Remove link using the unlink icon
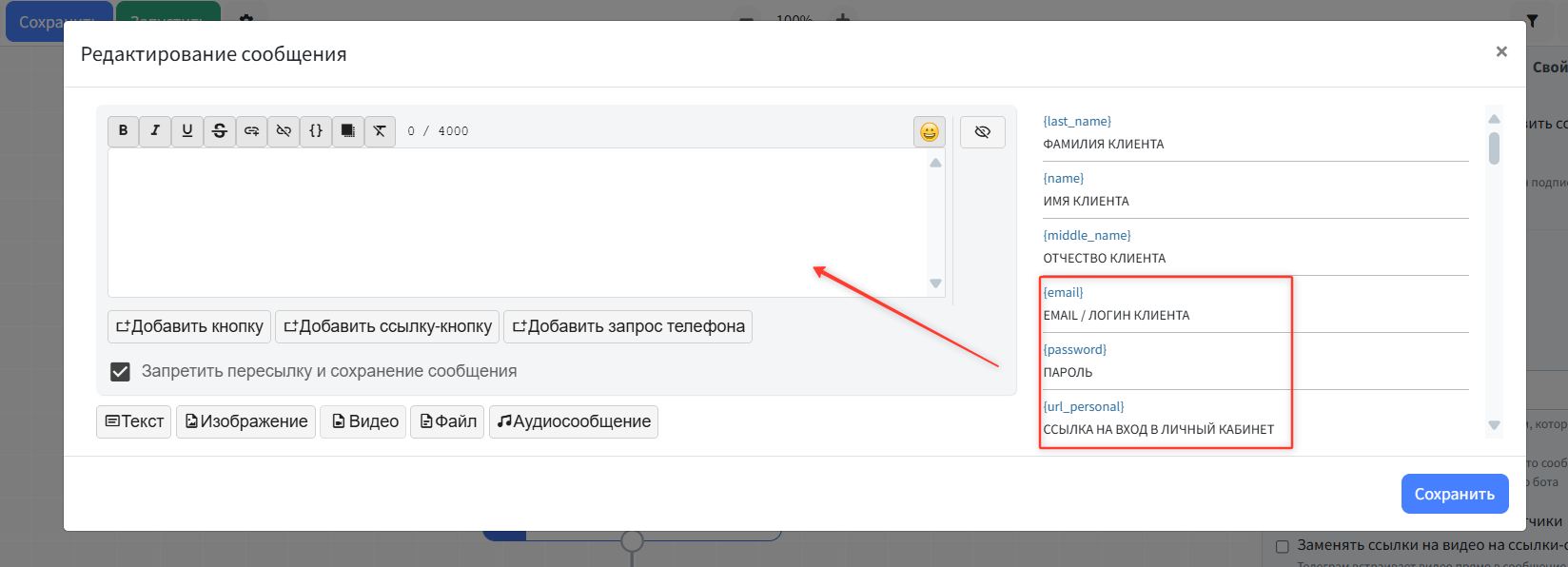 click(x=284, y=131)
